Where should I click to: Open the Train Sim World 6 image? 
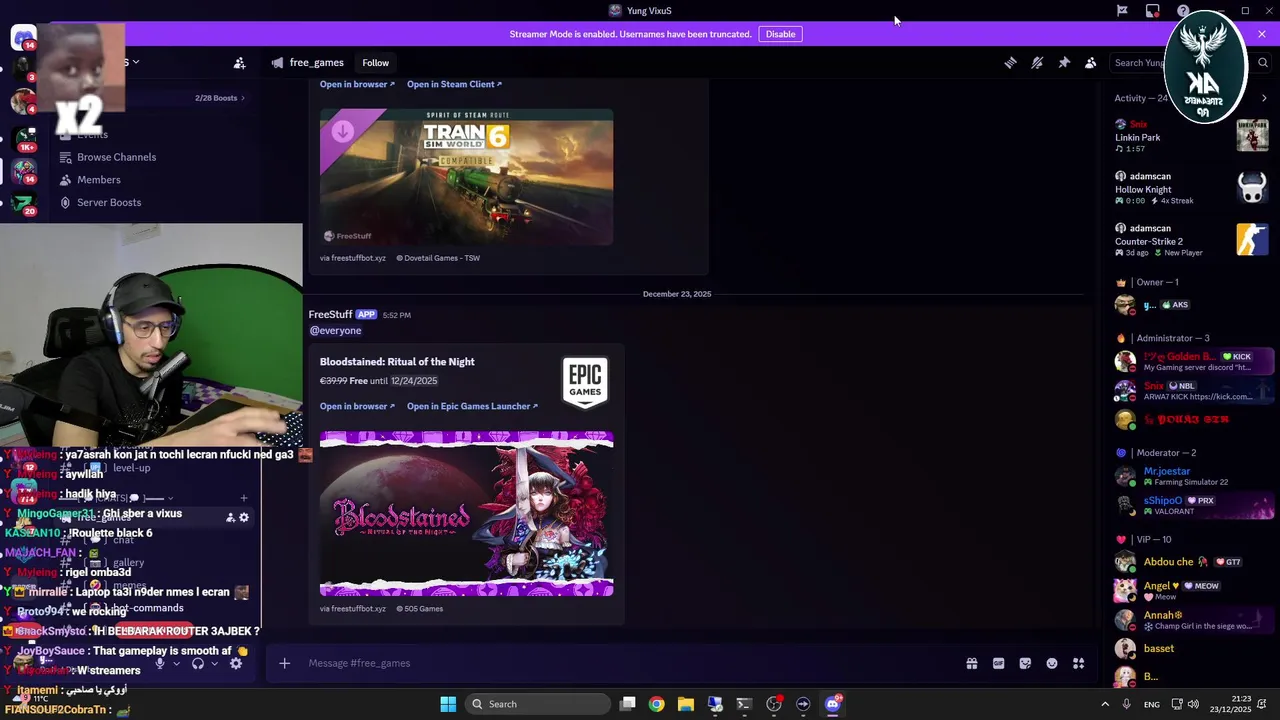point(466,177)
